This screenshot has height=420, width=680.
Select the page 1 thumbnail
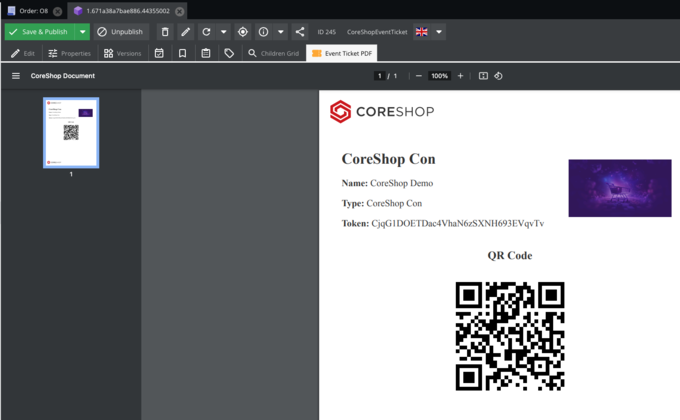tap(71, 133)
